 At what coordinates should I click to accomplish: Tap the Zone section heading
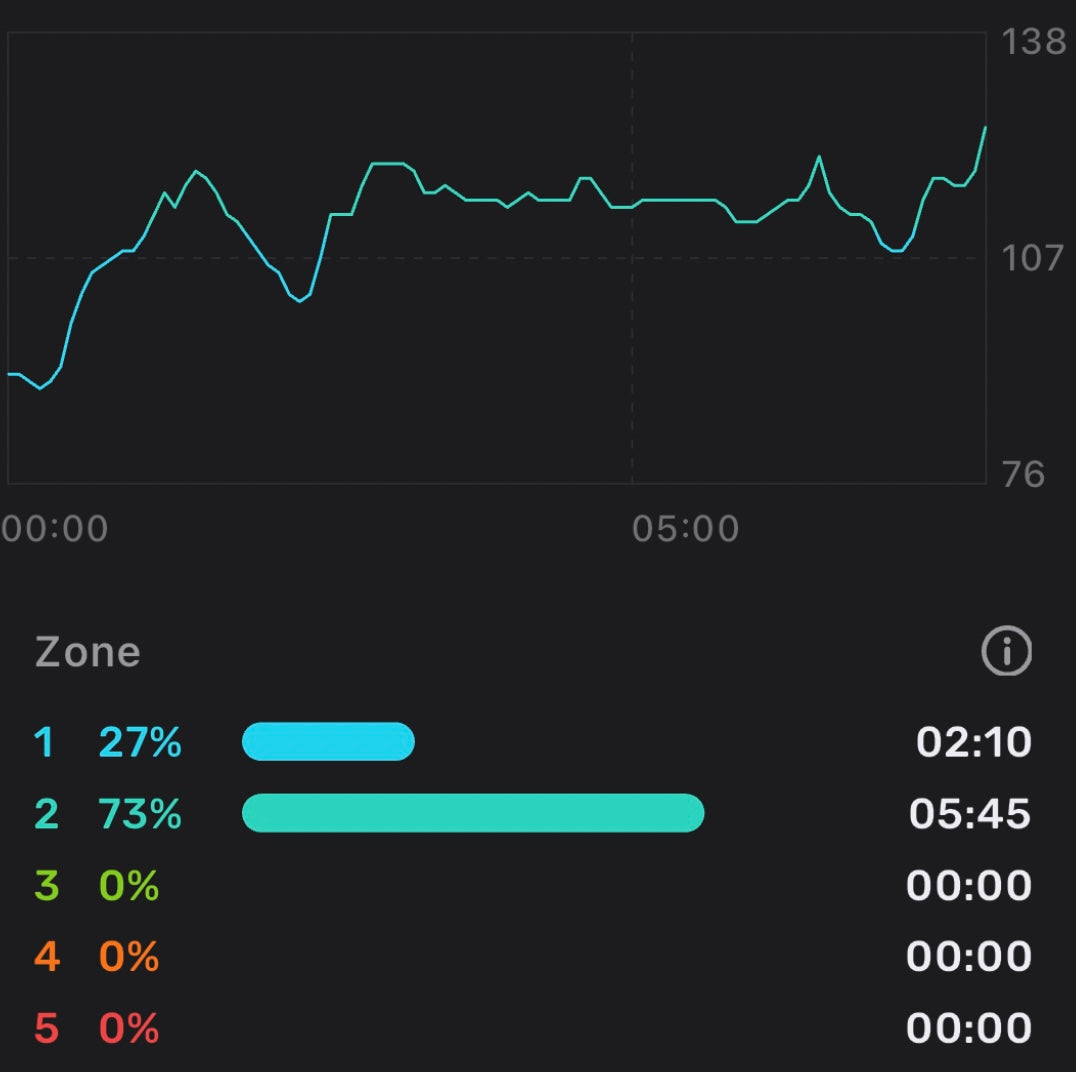point(87,652)
